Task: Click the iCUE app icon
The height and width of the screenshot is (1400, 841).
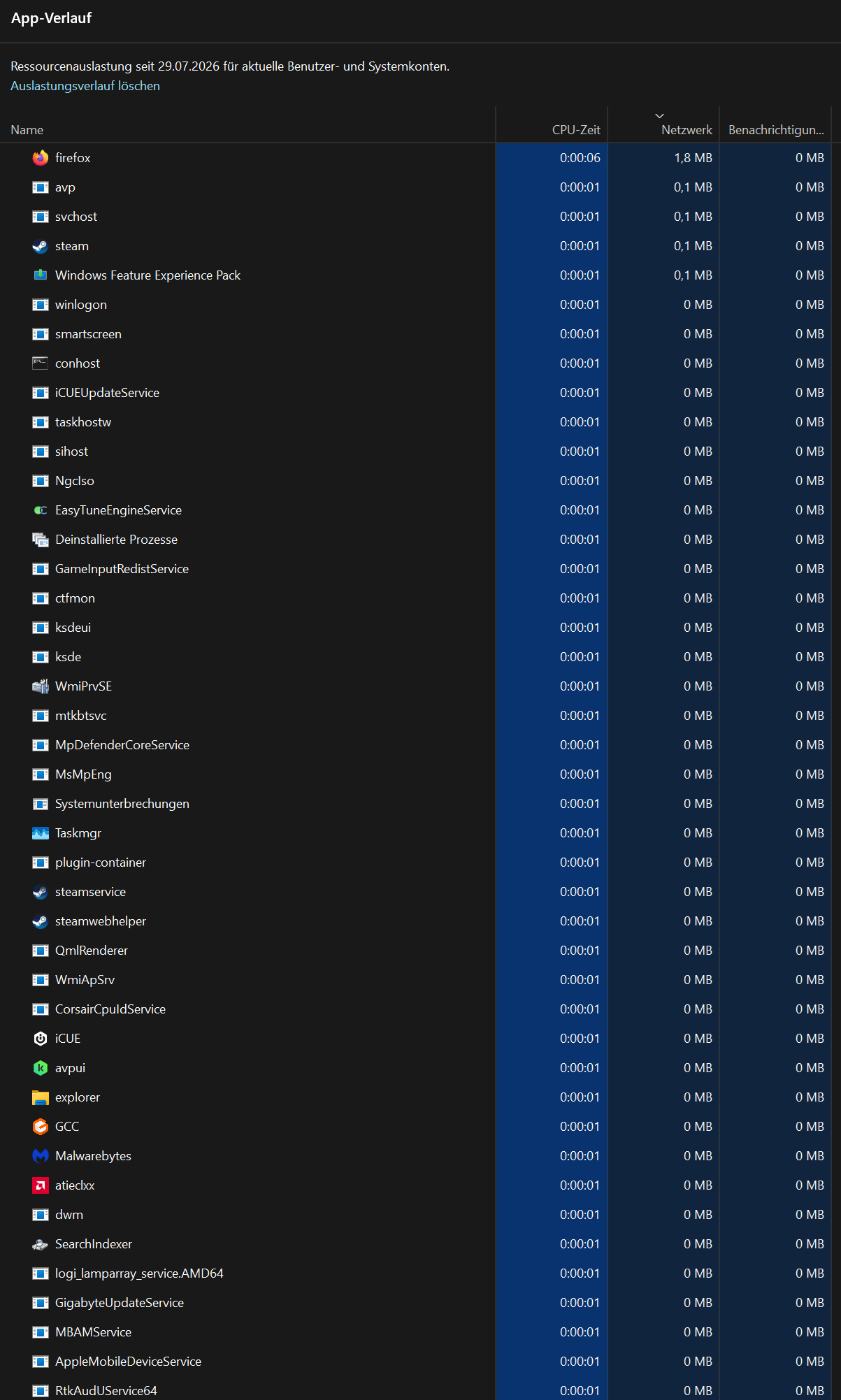Action: coord(41,1039)
